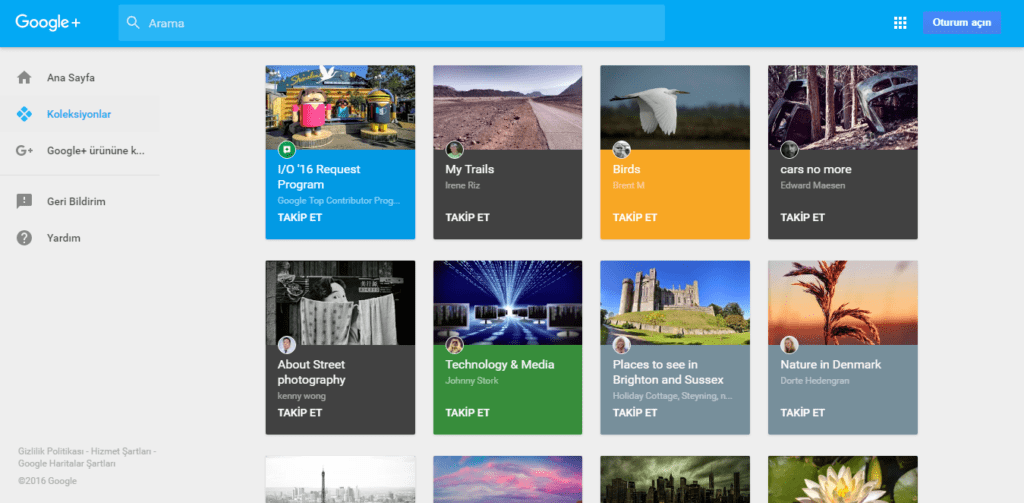Open blue monitors thumbnail of Technology & Media
1024x503 pixels.
click(x=507, y=302)
